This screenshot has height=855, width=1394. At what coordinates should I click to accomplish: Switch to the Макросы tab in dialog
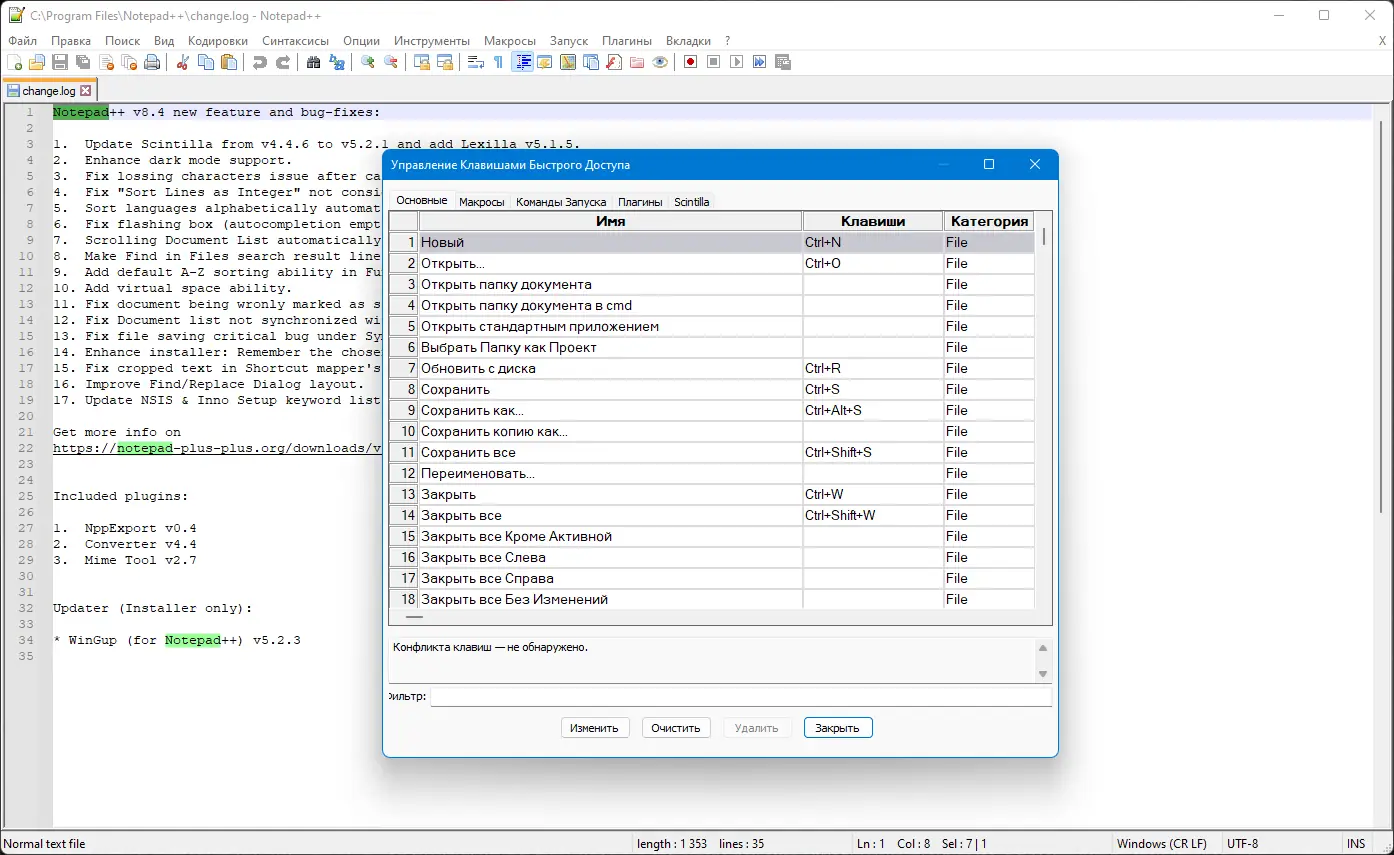[481, 202]
